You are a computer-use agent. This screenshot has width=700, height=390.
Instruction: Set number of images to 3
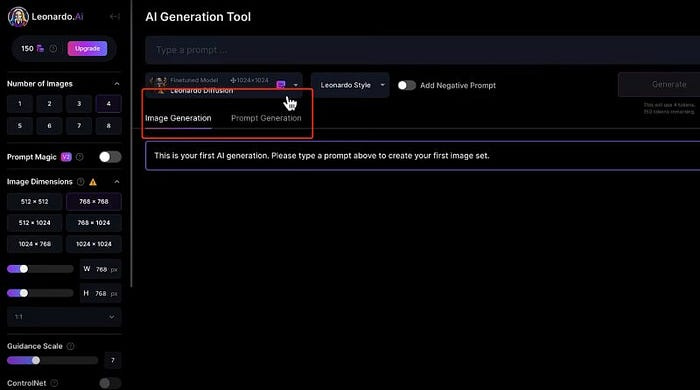click(79, 104)
